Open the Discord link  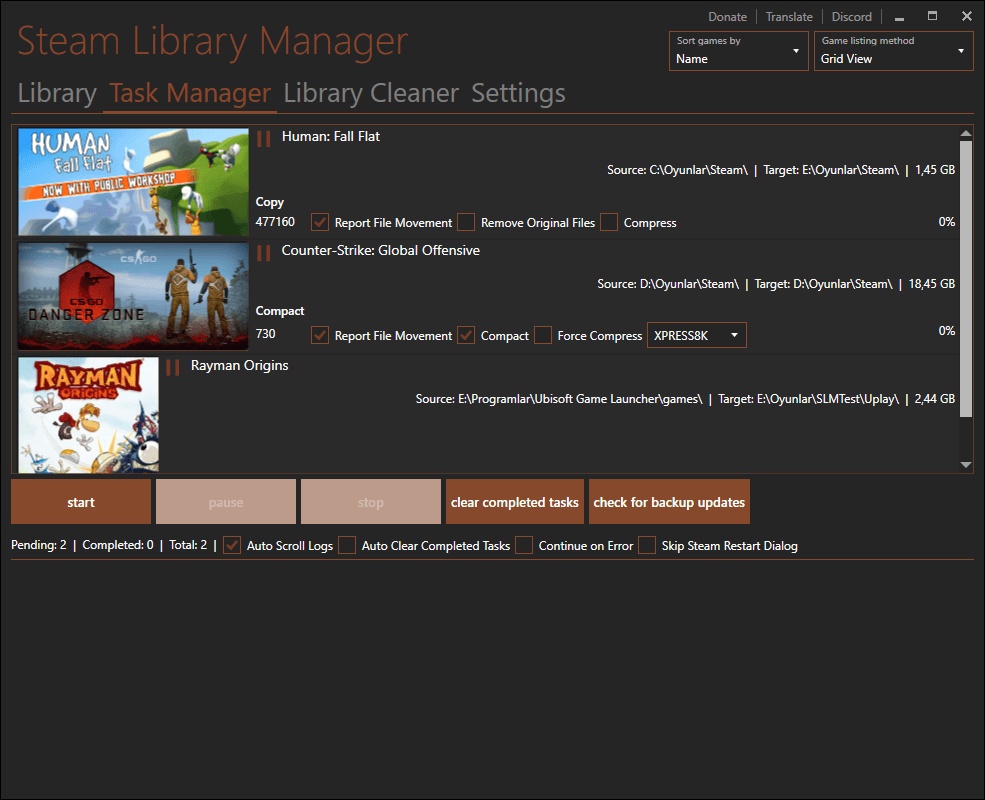(851, 16)
